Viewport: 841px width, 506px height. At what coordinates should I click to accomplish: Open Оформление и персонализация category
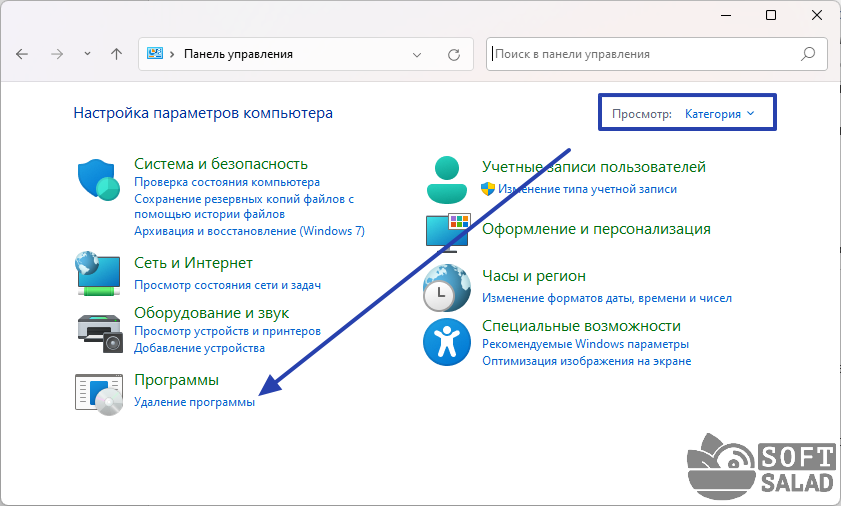point(596,229)
